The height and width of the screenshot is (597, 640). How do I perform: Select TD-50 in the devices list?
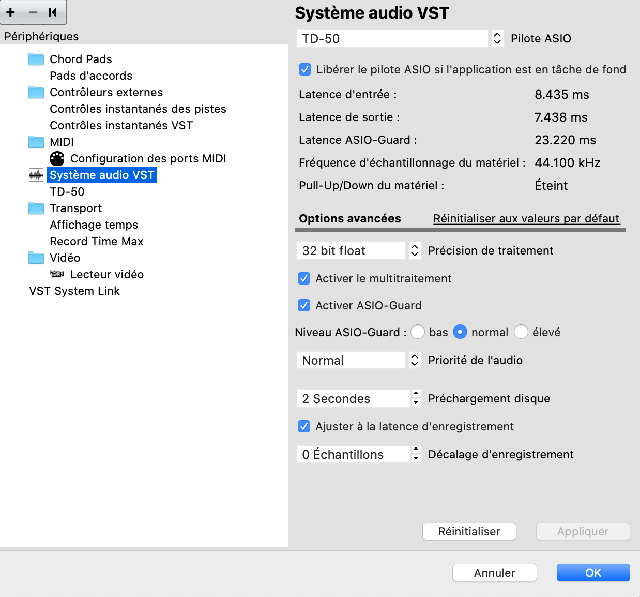[67, 192]
